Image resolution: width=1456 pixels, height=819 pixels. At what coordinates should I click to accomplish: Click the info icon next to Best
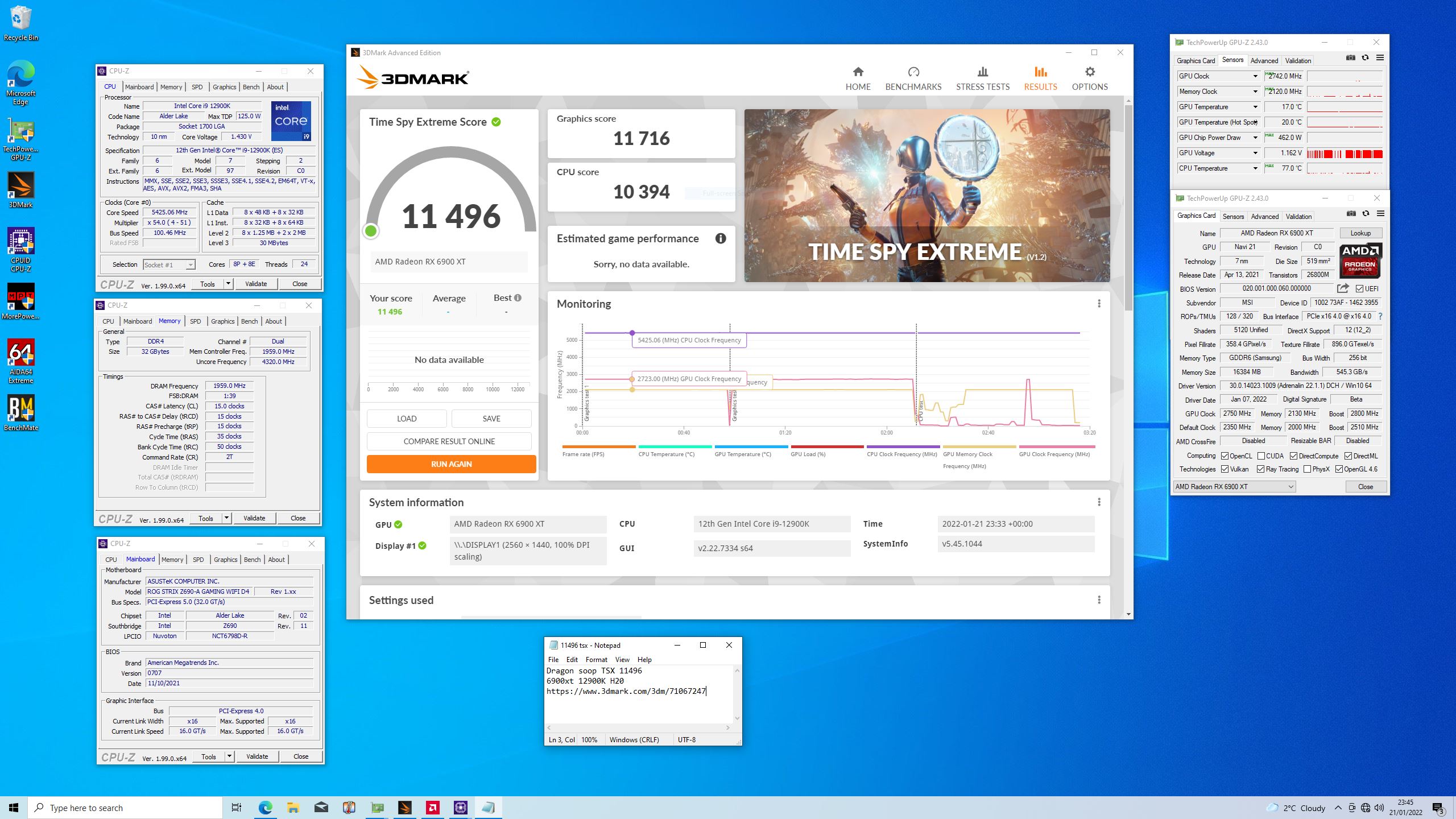pos(518,297)
